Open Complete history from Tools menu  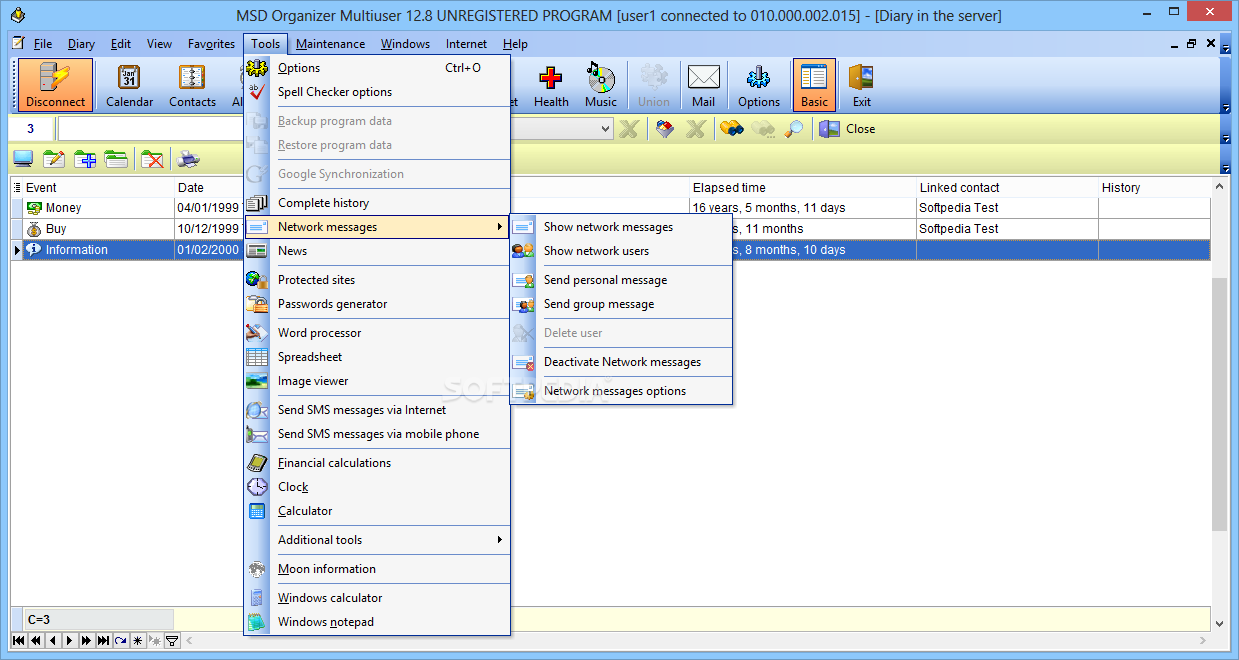[377, 203]
